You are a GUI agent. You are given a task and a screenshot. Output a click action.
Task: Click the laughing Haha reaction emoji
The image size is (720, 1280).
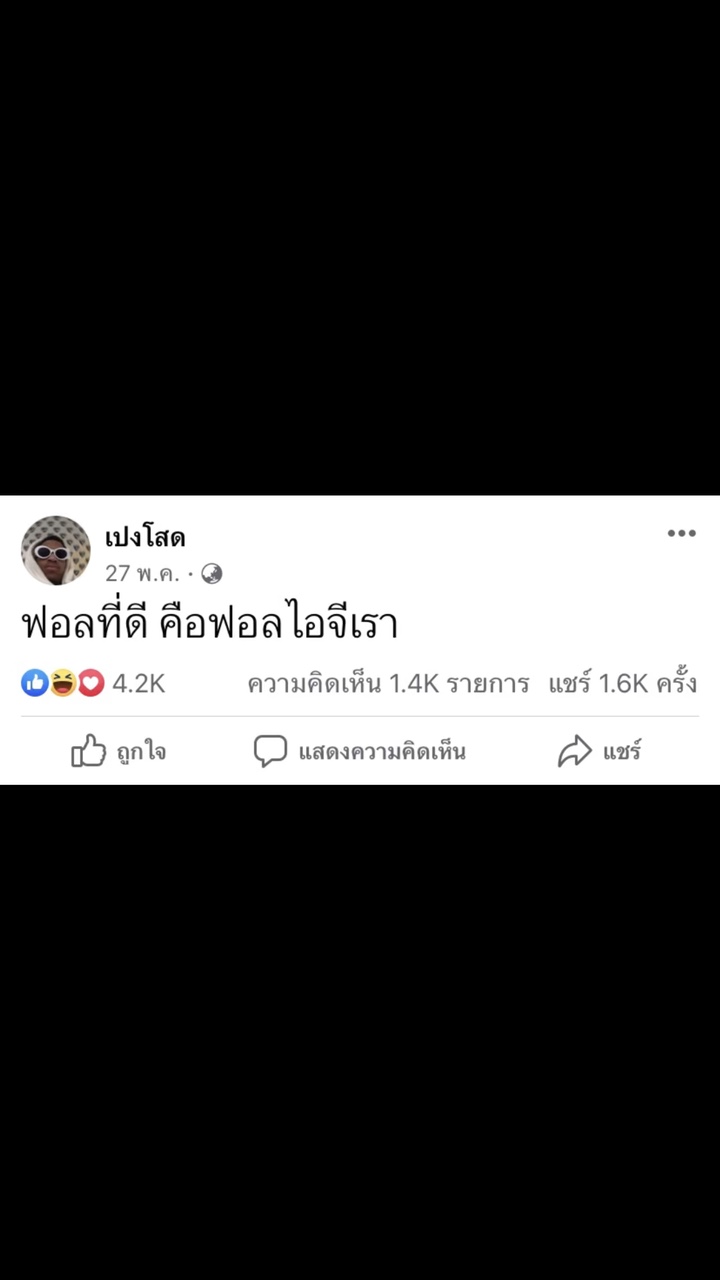pyautogui.click(x=63, y=683)
